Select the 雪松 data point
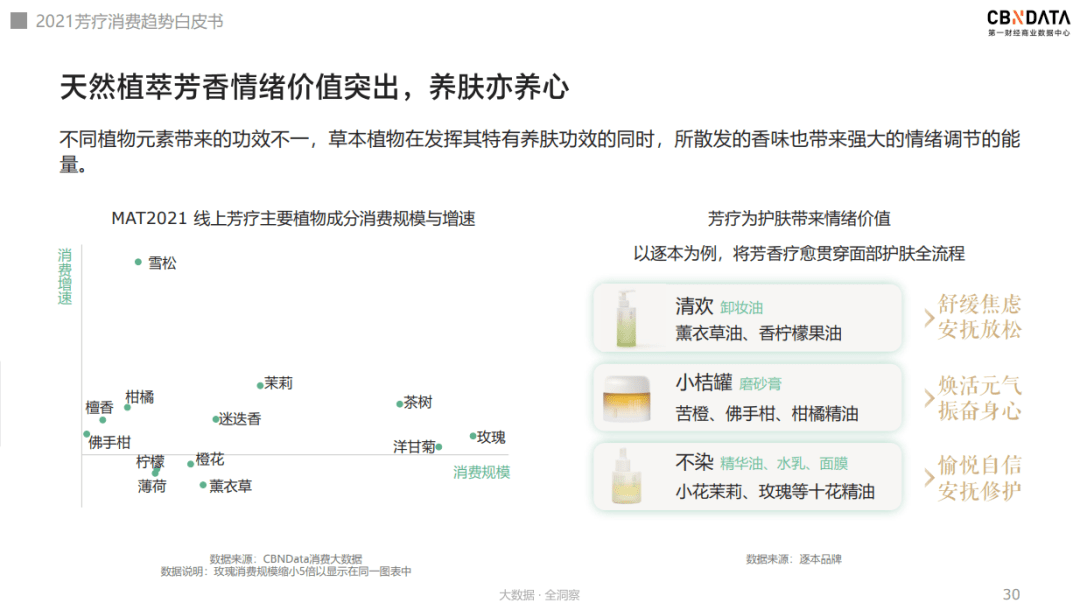 click(x=138, y=262)
